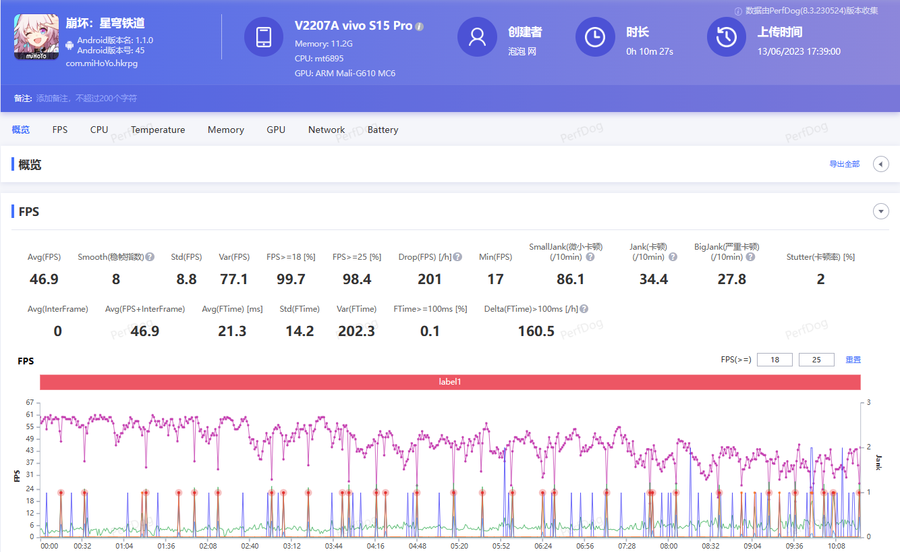Switch to the 概览 tab
The height and width of the screenshot is (552, 900).
pyautogui.click(x=21, y=130)
